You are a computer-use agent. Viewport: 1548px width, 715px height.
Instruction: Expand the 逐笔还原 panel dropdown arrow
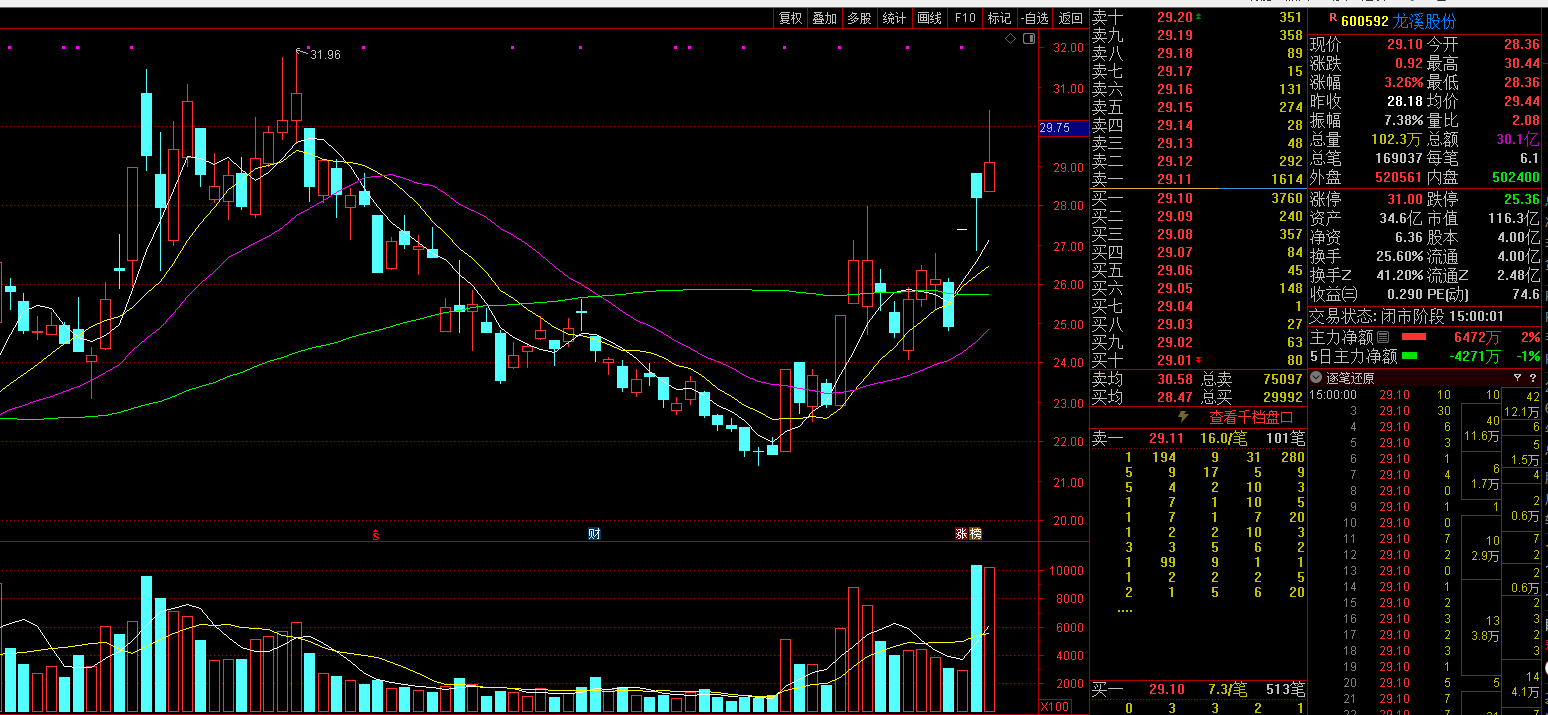tap(1315, 378)
